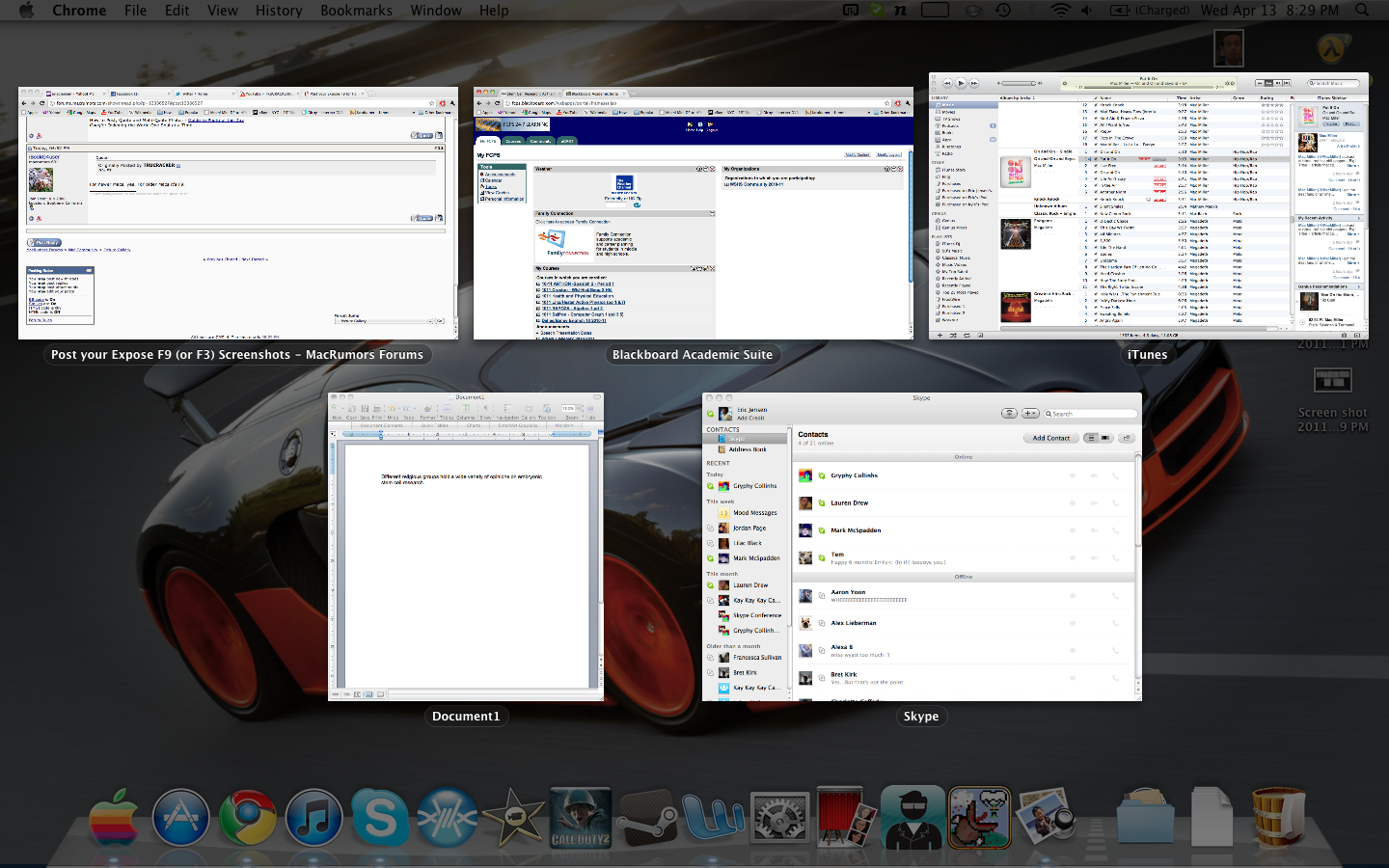
Task: Click the rainbow Apple logo dock icon
Action: [x=114, y=818]
